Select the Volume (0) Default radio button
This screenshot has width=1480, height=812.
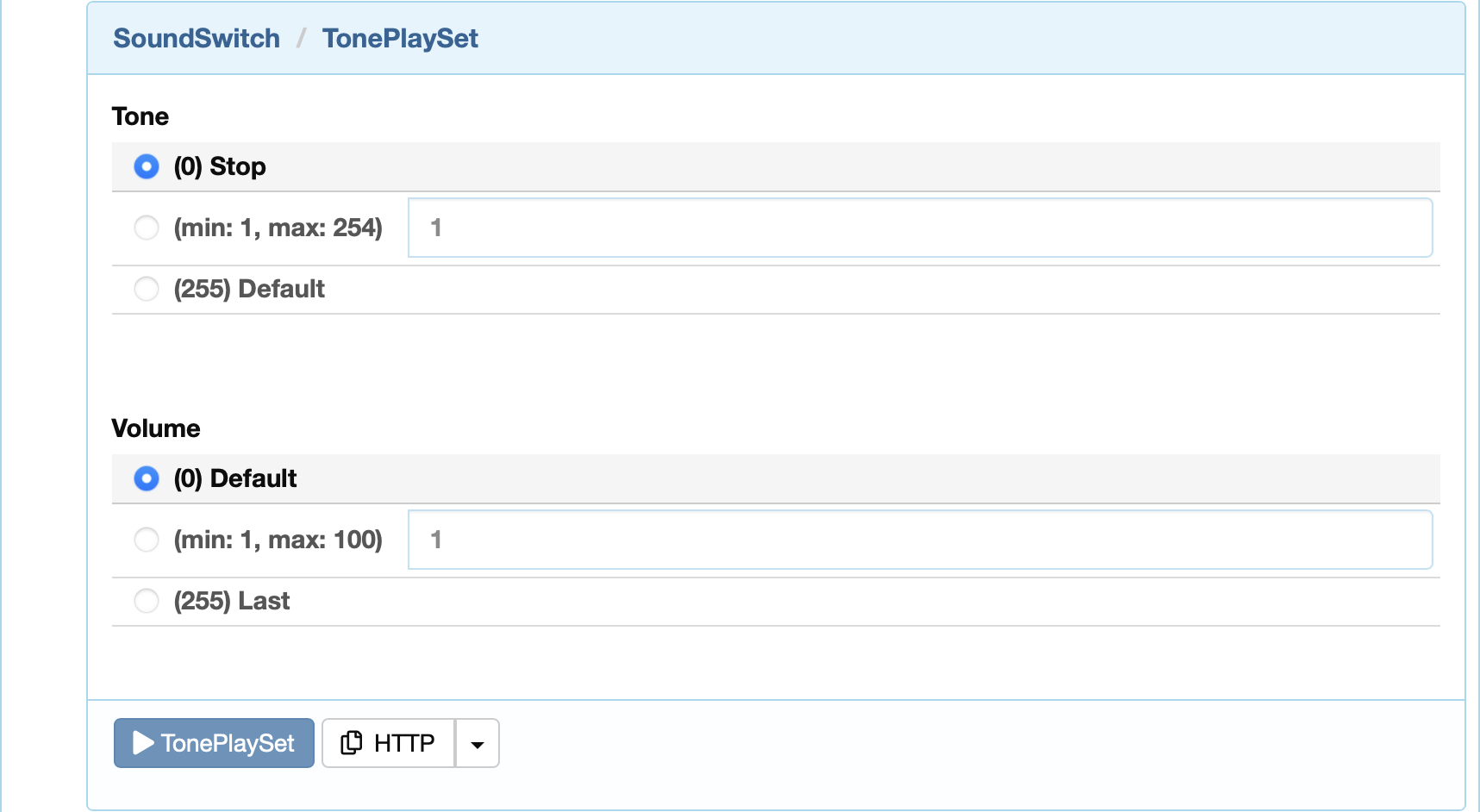point(147,478)
